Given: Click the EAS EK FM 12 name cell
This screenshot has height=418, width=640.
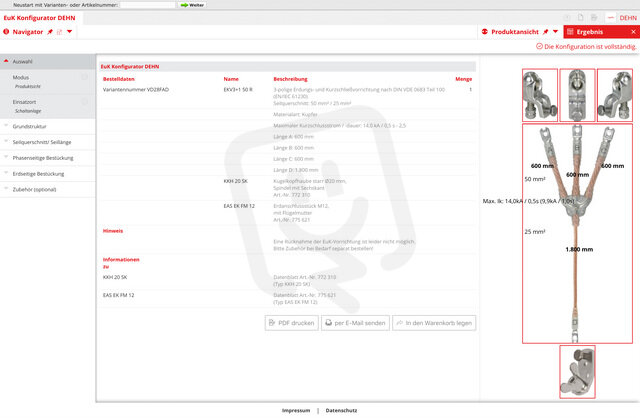Looking at the screenshot, I should tap(239, 206).
